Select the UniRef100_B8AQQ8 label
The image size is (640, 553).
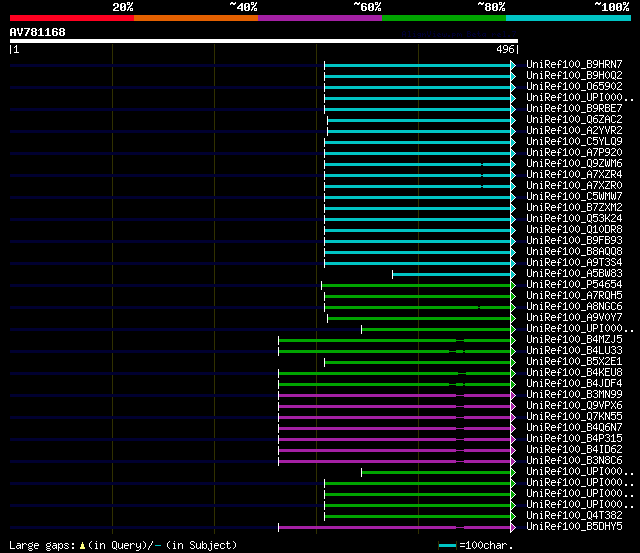(x=574, y=252)
